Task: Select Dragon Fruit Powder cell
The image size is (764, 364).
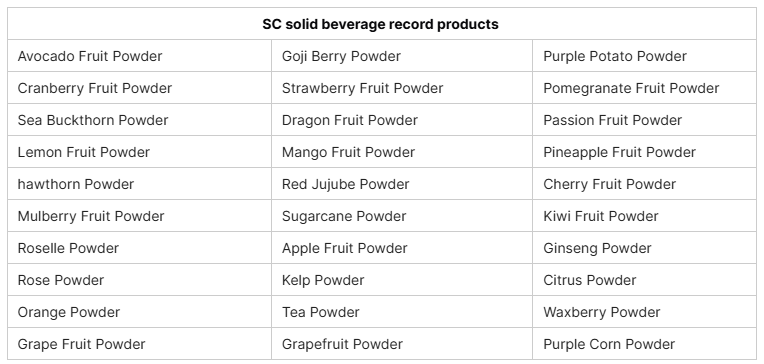Action: [402, 120]
